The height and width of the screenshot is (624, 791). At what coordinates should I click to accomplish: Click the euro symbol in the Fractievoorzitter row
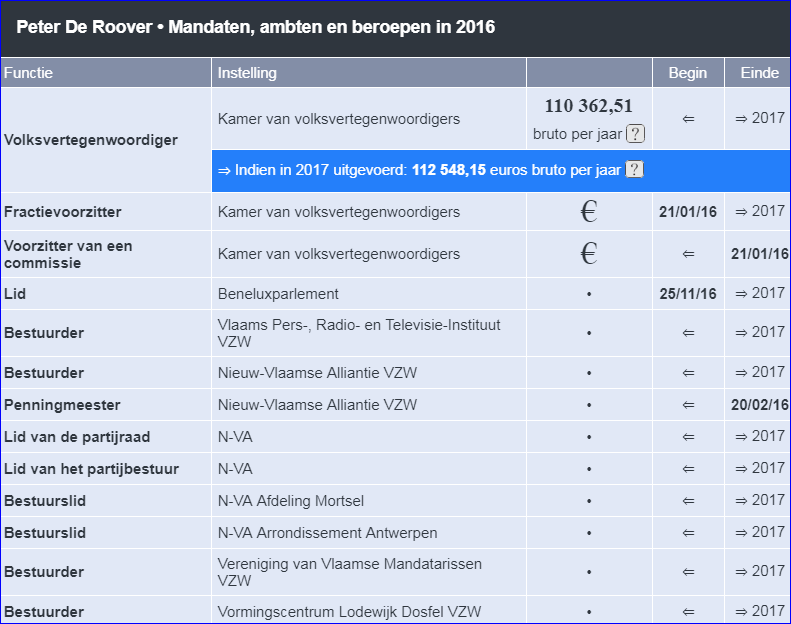tap(589, 212)
